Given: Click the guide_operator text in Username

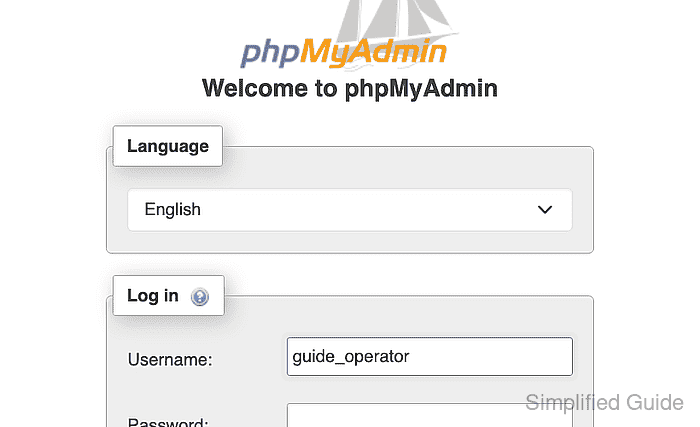Looking at the screenshot, I should [350, 357].
